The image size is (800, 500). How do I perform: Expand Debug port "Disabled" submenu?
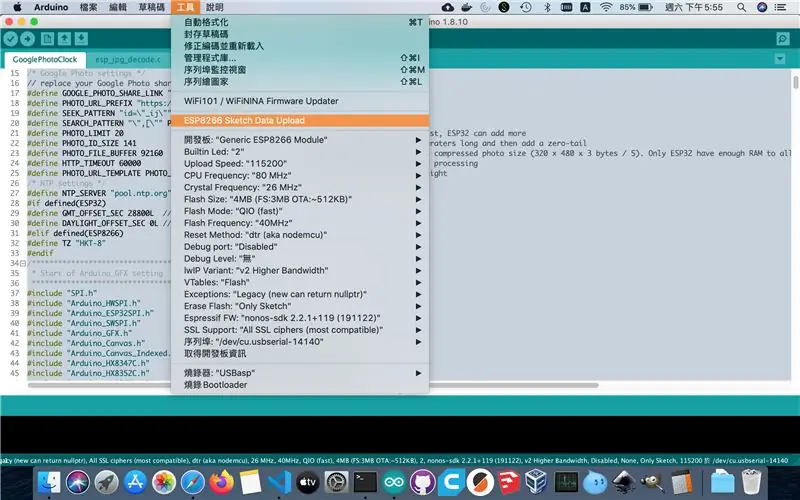coord(300,246)
